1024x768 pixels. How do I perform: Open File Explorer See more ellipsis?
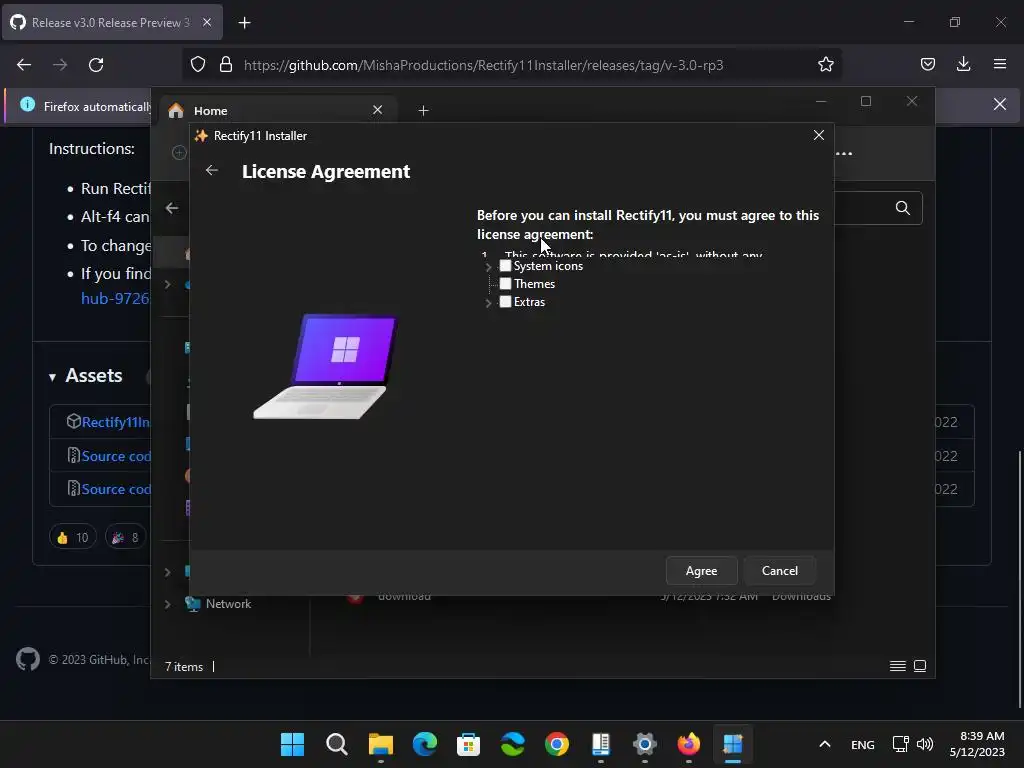point(844,154)
